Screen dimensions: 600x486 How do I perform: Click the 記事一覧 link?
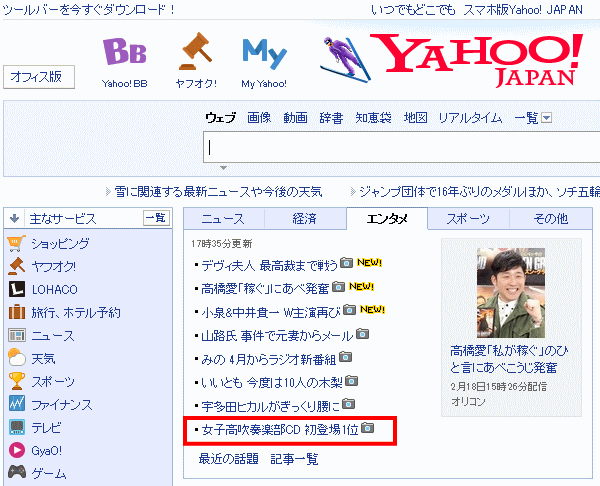294,458
